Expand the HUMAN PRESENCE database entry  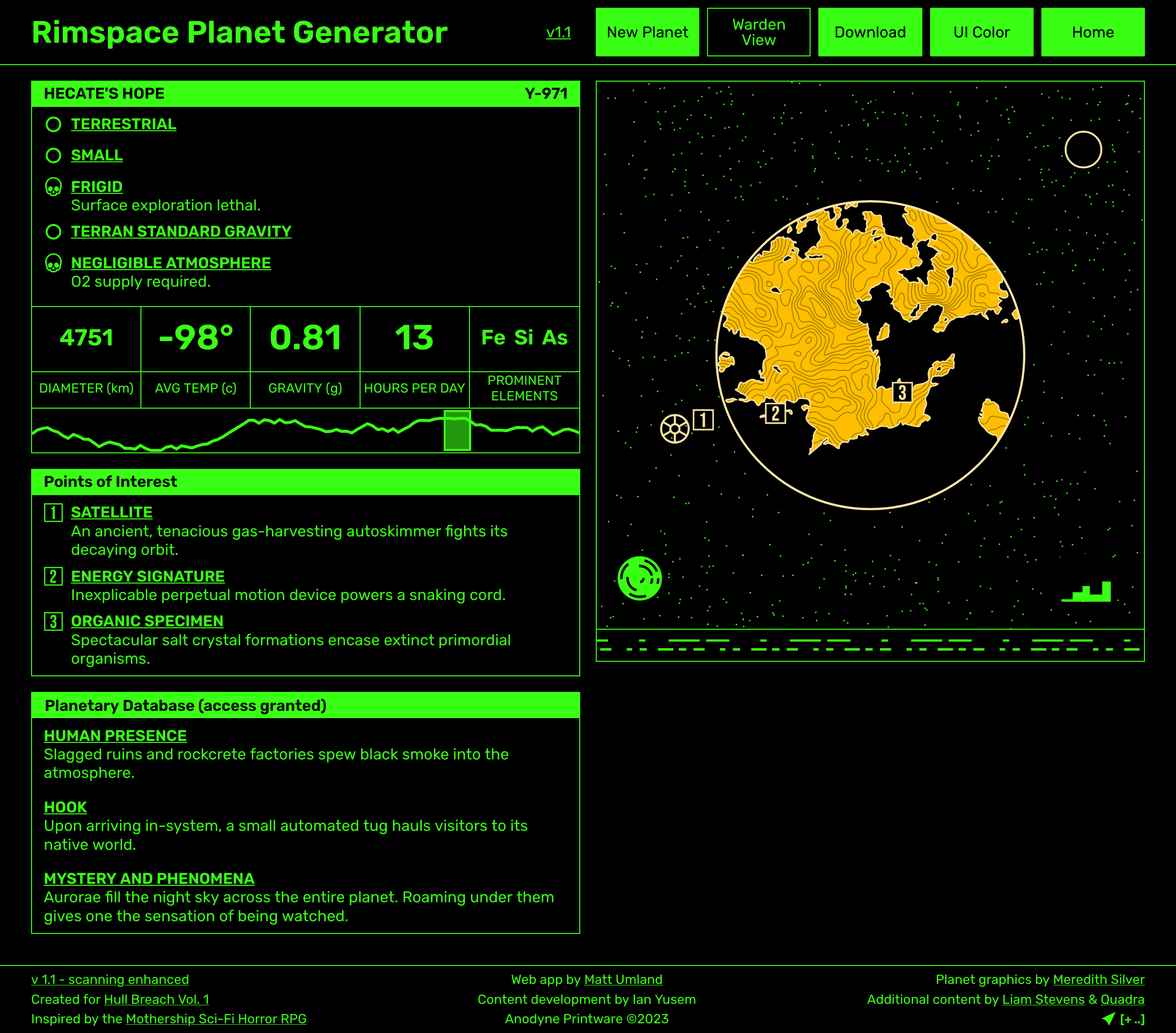tap(115, 736)
